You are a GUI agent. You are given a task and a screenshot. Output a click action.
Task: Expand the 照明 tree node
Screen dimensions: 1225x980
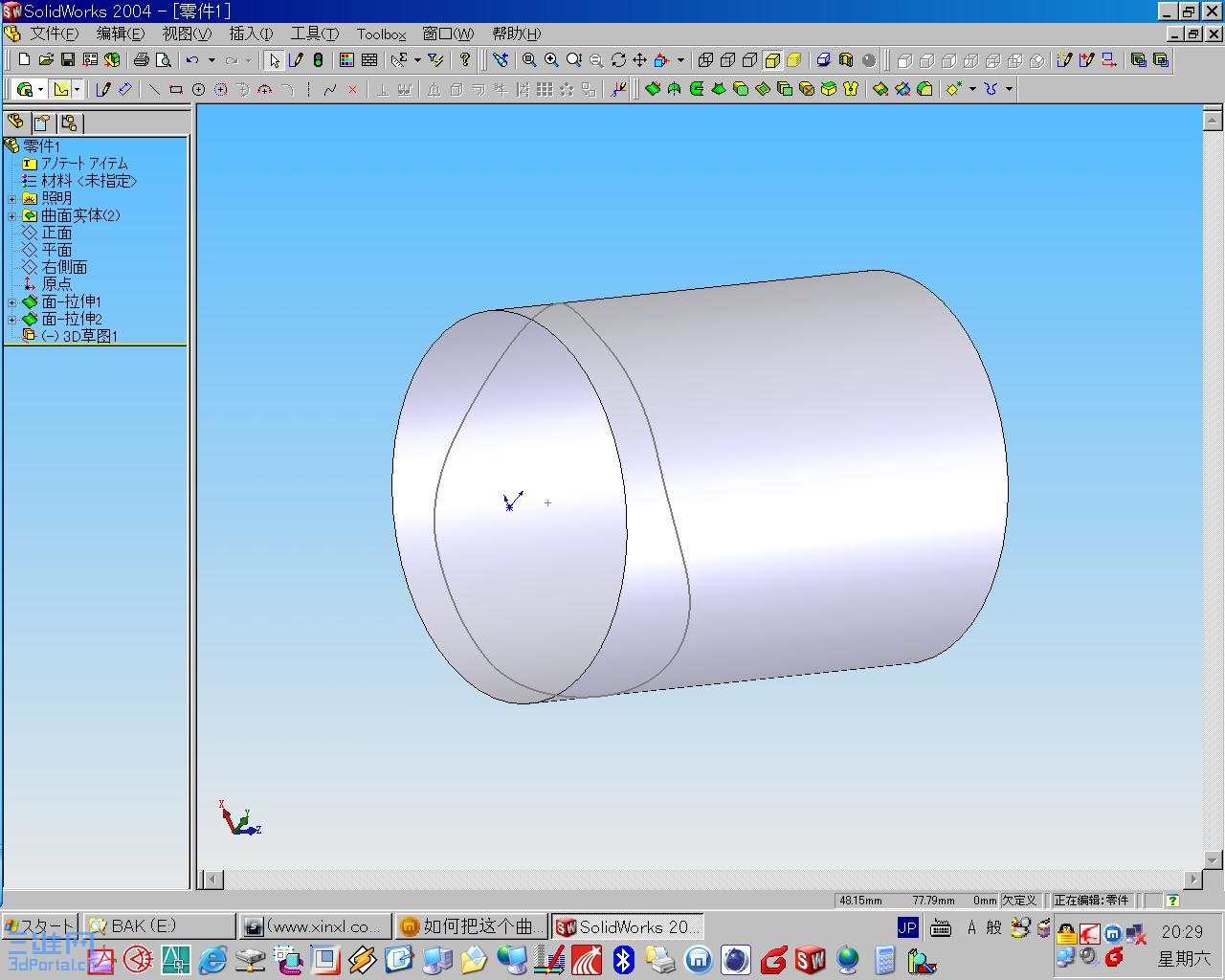click(x=11, y=199)
